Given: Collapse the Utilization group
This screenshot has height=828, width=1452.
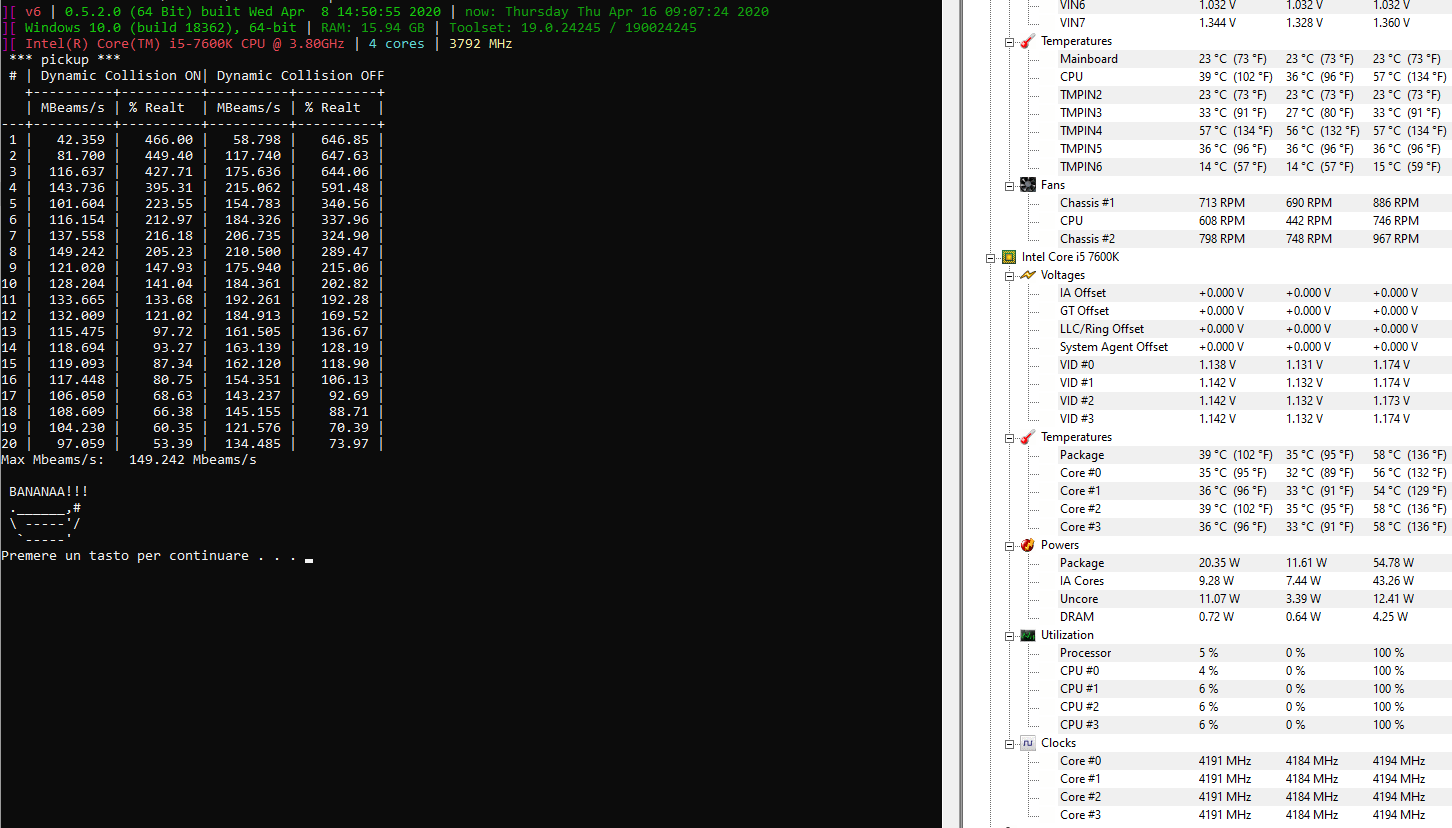Looking at the screenshot, I should [x=1010, y=635].
